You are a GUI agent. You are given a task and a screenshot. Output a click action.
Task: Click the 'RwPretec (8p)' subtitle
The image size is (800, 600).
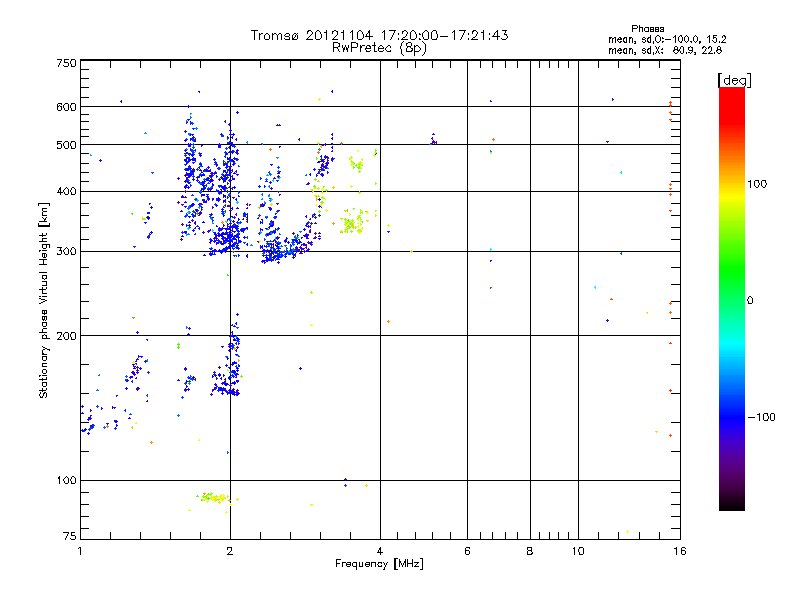tap(379, 48)
